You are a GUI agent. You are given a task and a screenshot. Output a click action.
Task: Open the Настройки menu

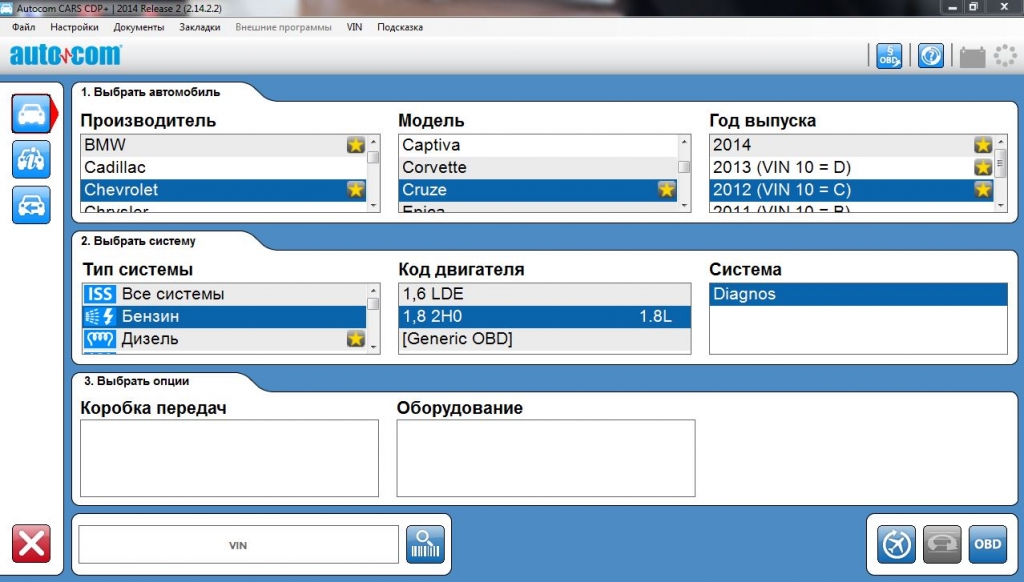tap(74, 27)
